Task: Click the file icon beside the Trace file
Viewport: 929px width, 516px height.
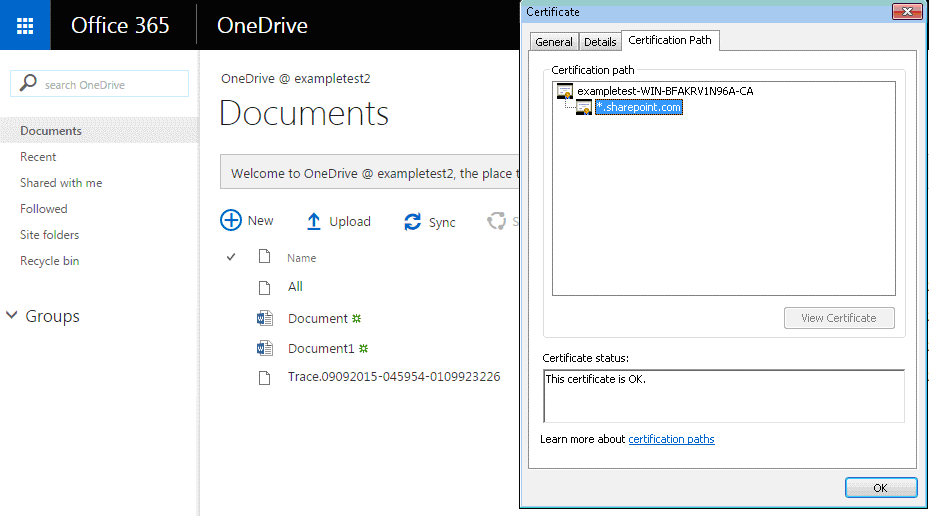Action: pos(264,377)
